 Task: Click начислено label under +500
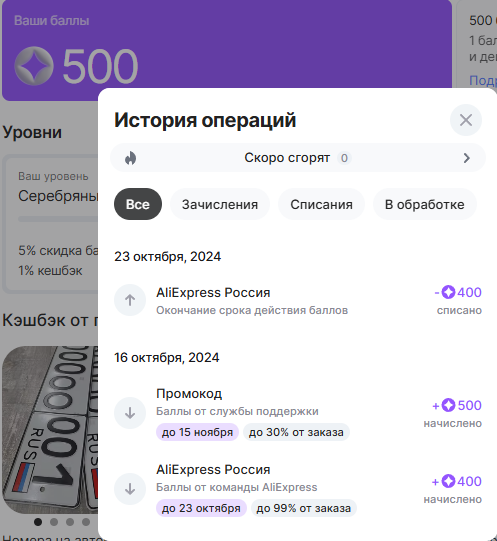tap(452, 423)
